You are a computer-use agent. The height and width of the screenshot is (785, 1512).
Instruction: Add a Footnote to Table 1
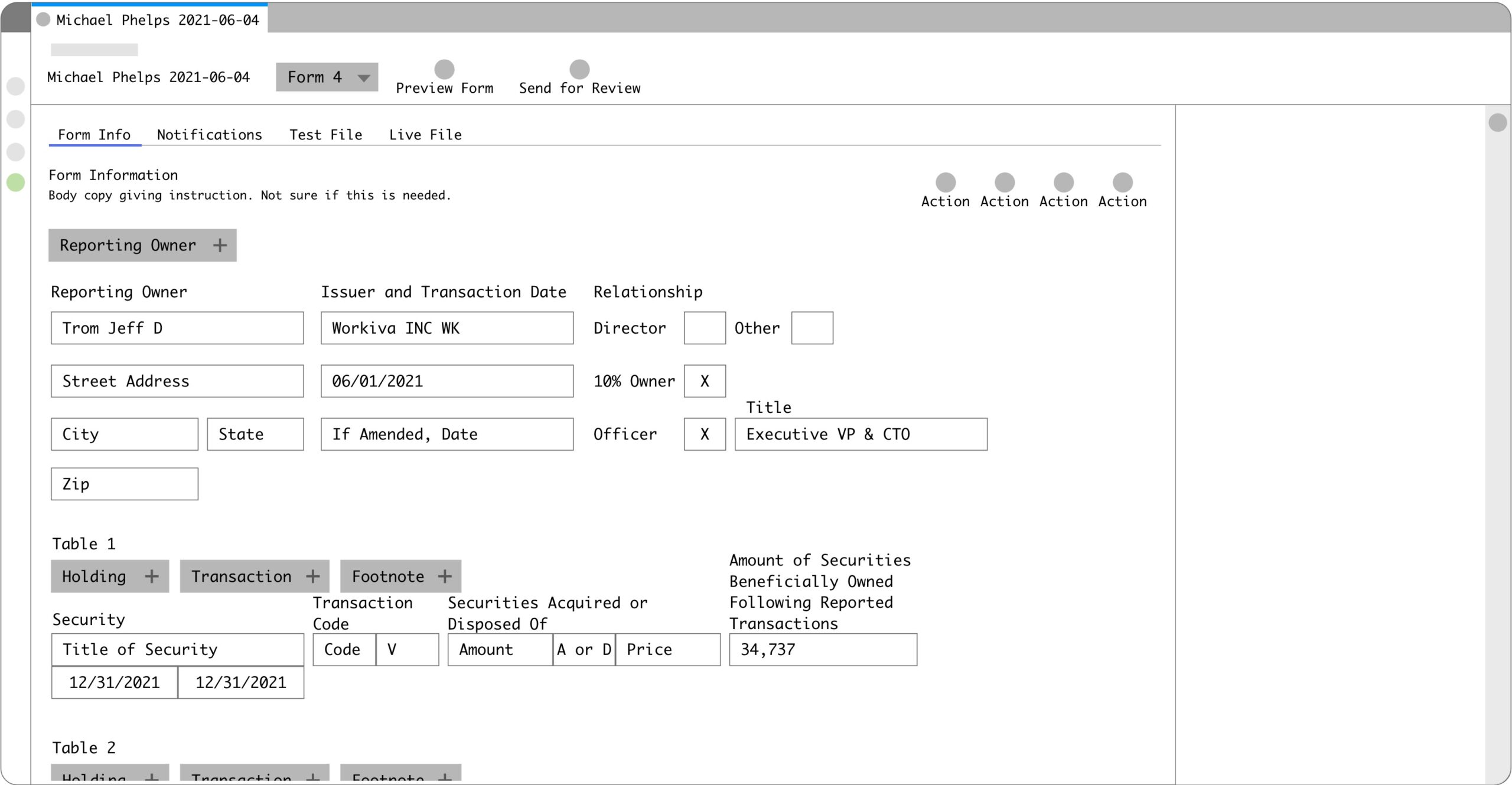click(400, 576)
